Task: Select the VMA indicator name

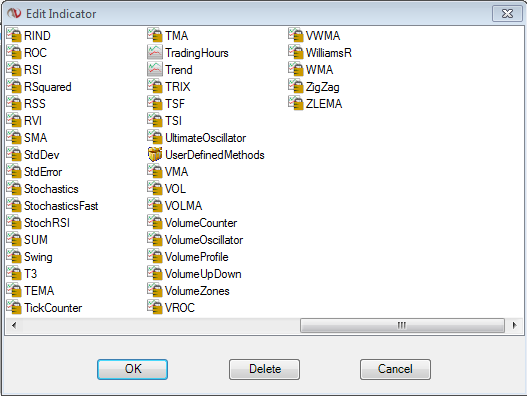Action: [x=176, y=172]
